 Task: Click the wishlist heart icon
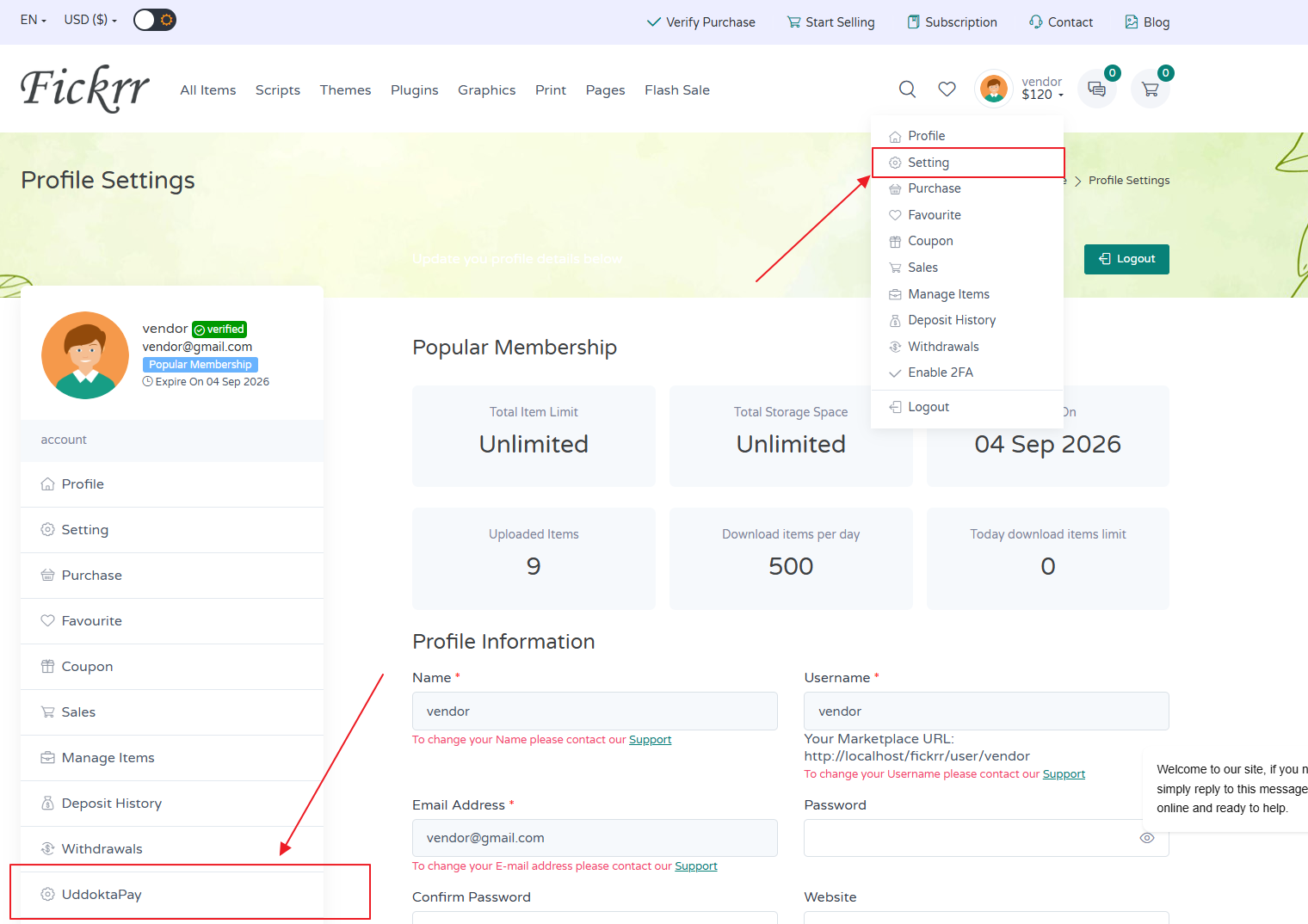point(947,89)
